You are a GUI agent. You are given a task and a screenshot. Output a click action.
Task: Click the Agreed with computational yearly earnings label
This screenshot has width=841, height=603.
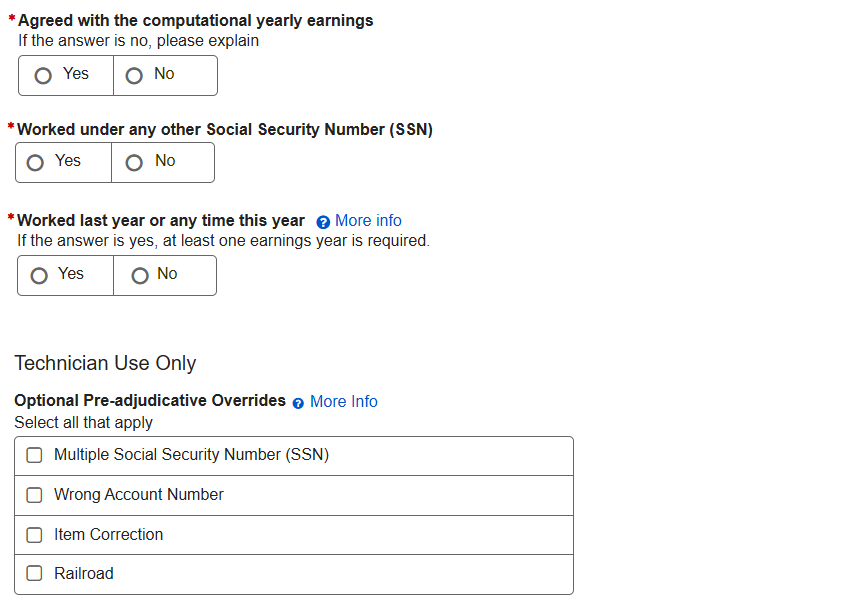[x=196, y=20]
